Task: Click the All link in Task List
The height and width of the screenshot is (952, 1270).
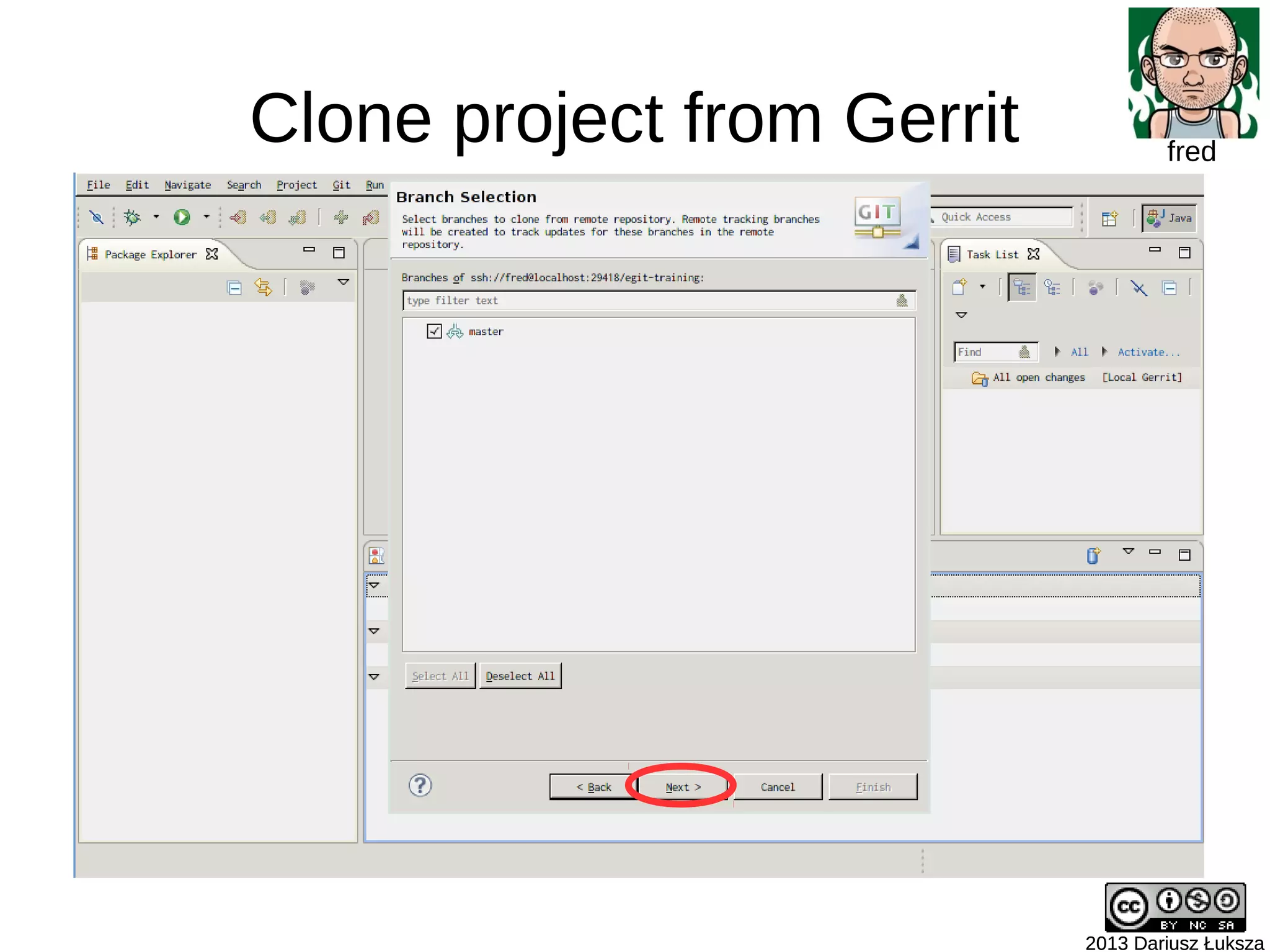Action: tap(1079, 352)
